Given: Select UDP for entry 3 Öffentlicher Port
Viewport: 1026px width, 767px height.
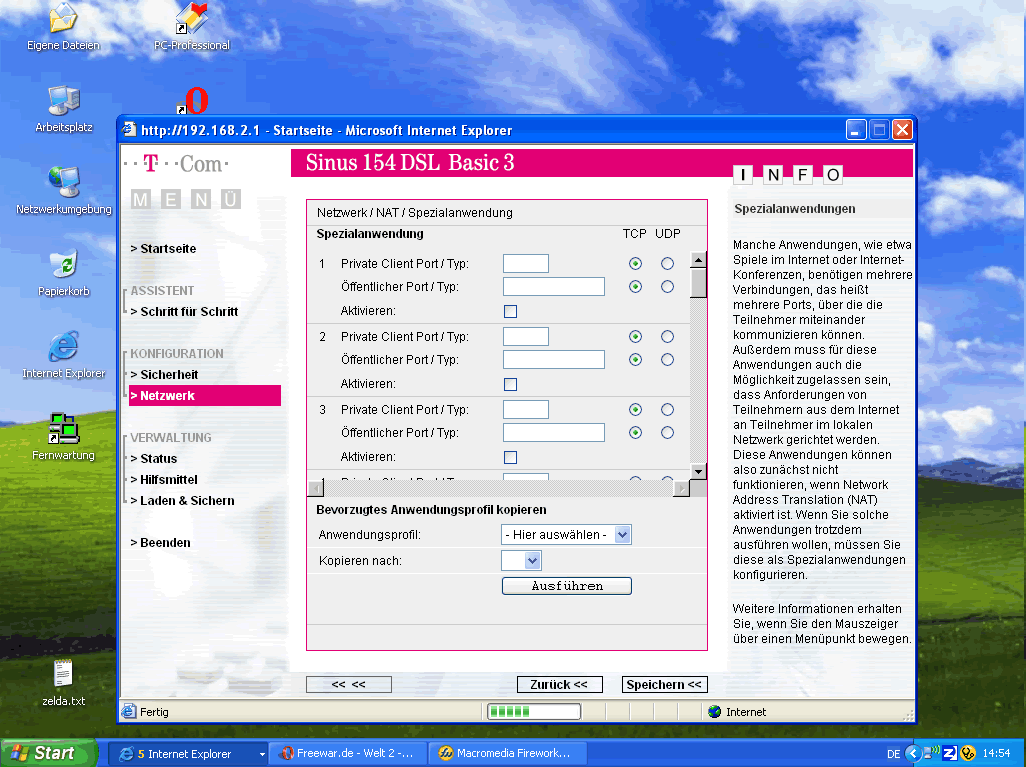Looking at the screenshot, I should 667,433.
